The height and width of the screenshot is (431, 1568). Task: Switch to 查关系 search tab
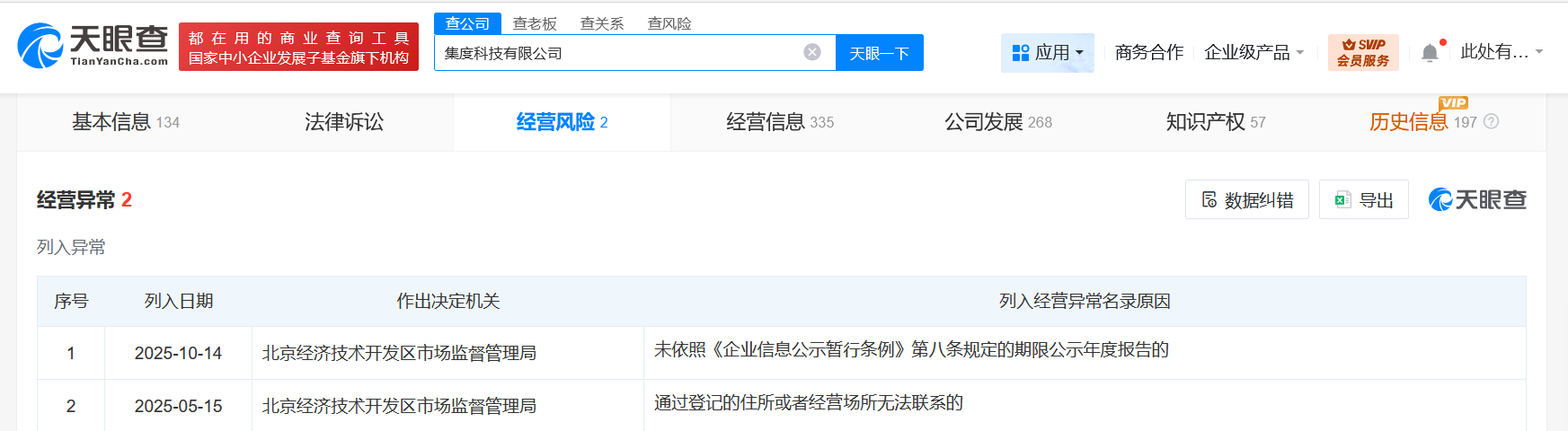[x=602, y=23]
